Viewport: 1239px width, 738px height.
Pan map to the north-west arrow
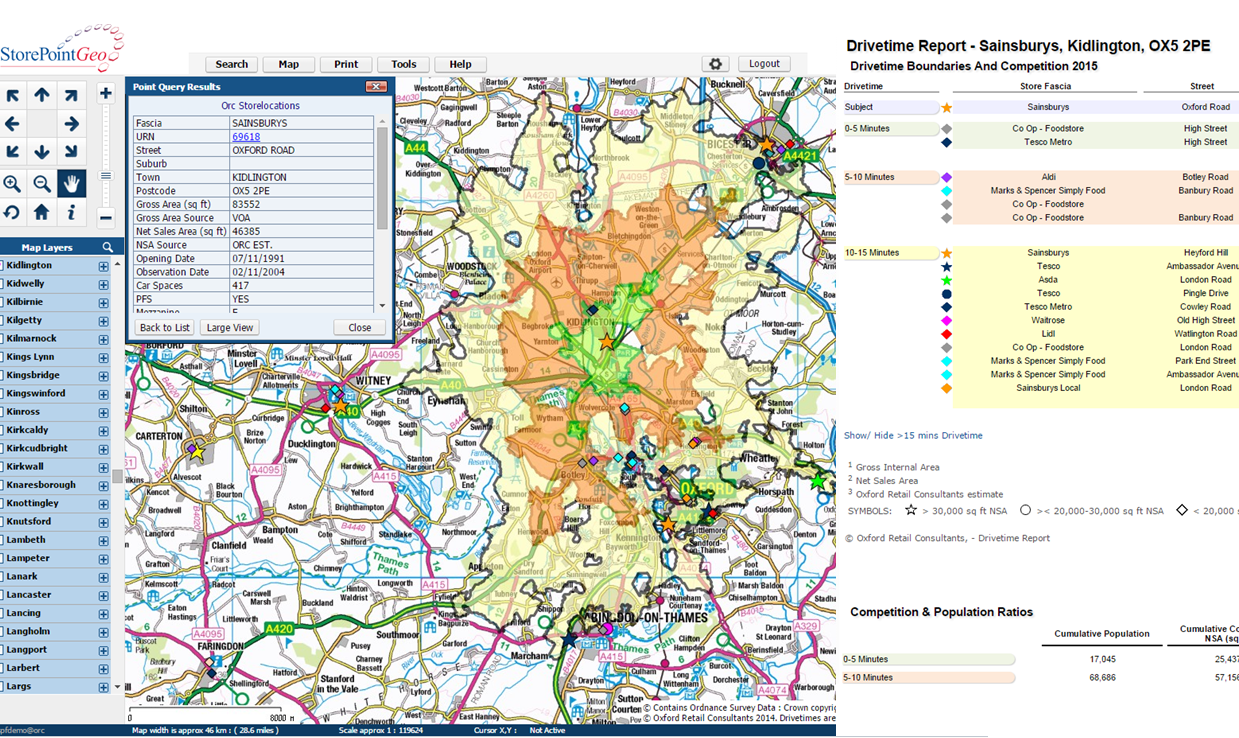12,96
